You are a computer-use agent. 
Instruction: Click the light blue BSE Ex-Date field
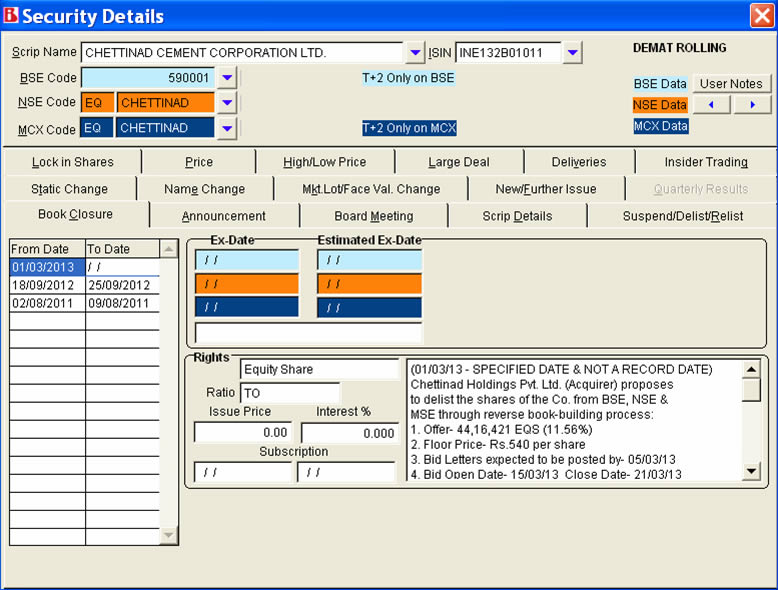pos(247,260)
